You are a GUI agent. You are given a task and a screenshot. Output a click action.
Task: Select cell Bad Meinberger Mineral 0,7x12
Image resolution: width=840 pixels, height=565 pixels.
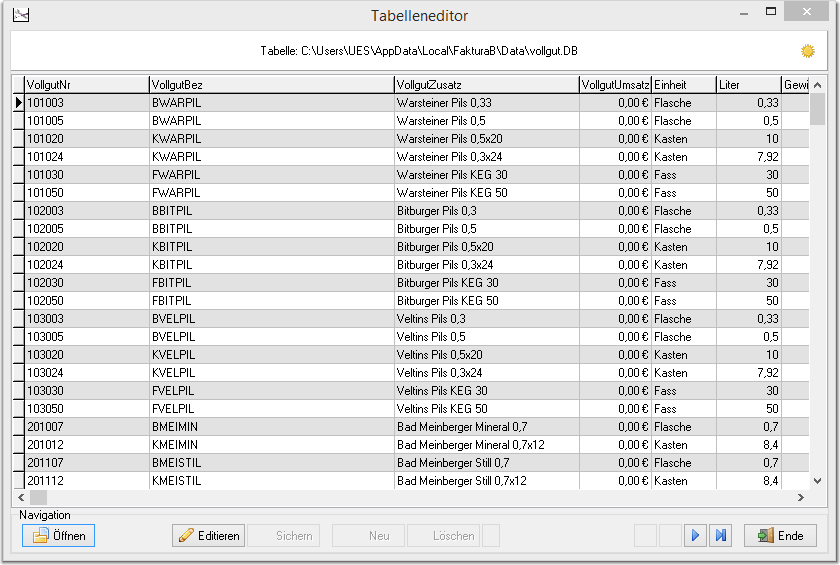pyautogui.click(x=487, y=445)
